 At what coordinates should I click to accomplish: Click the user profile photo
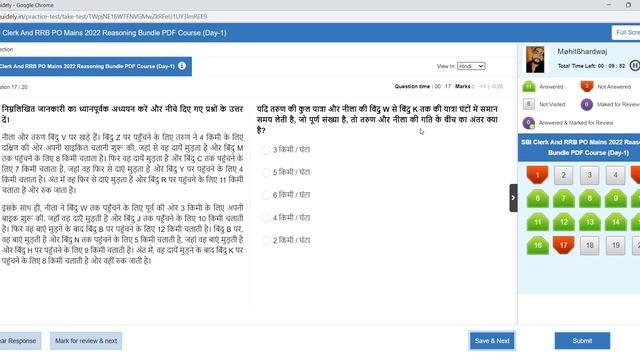click(535, 60)
